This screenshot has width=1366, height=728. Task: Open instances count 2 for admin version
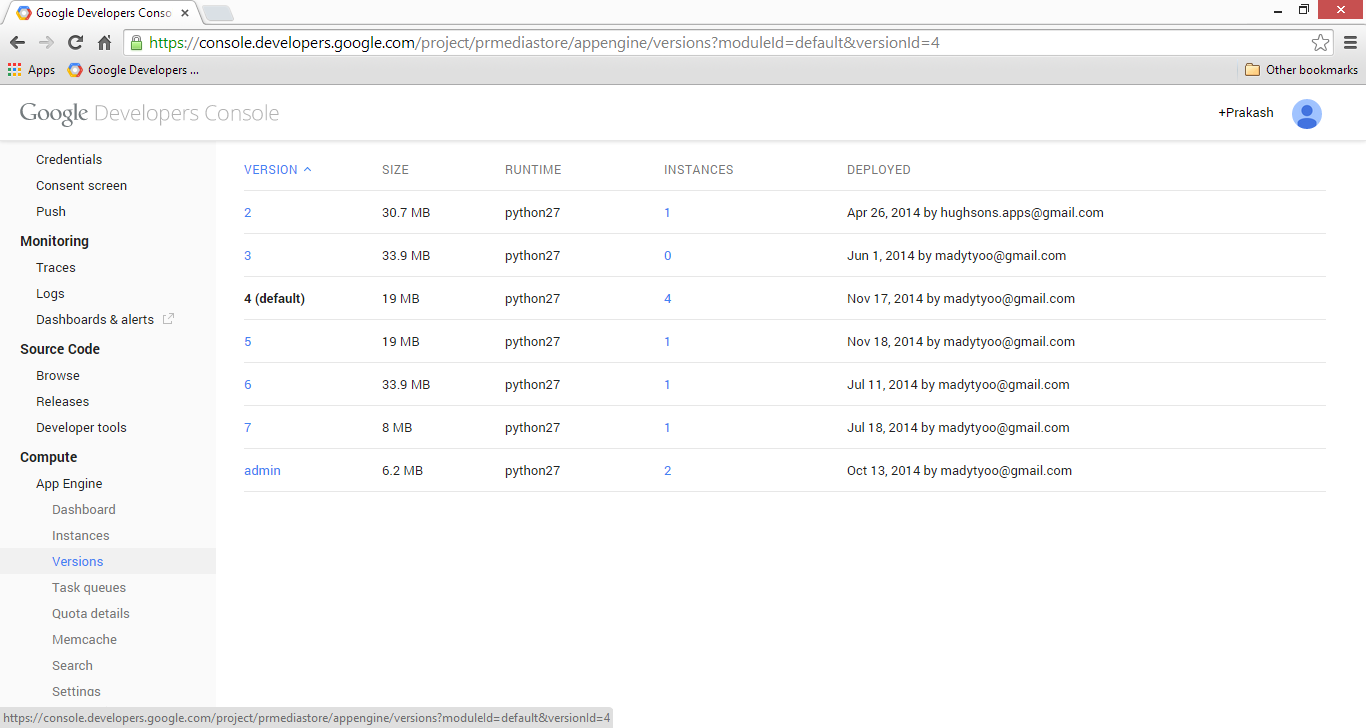point(668,471)
